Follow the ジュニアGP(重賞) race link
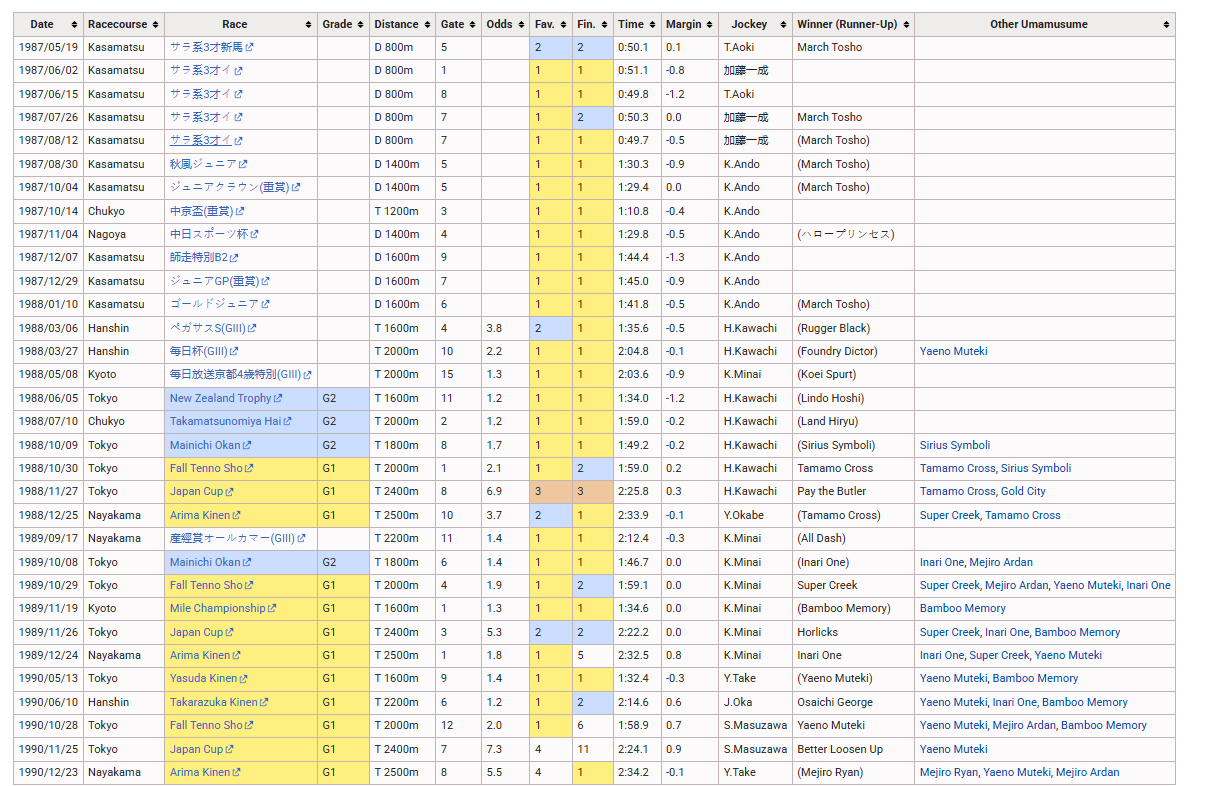1212x786 pixels. [215, 281]
